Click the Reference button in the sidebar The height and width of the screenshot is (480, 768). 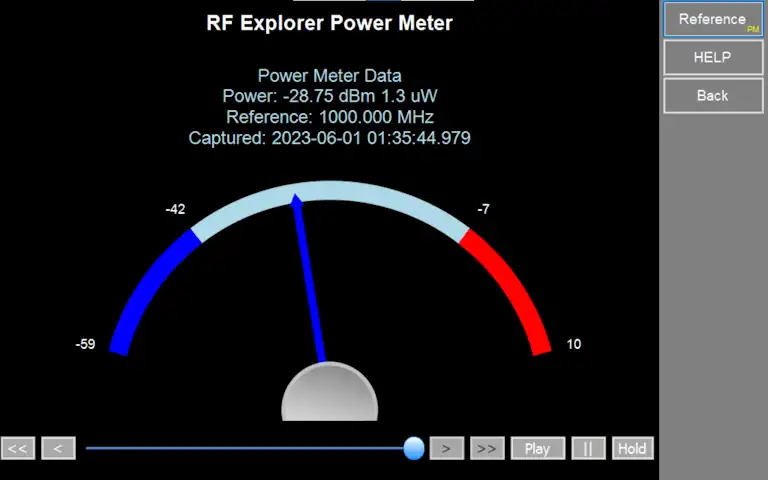click(x=712, y=19)
